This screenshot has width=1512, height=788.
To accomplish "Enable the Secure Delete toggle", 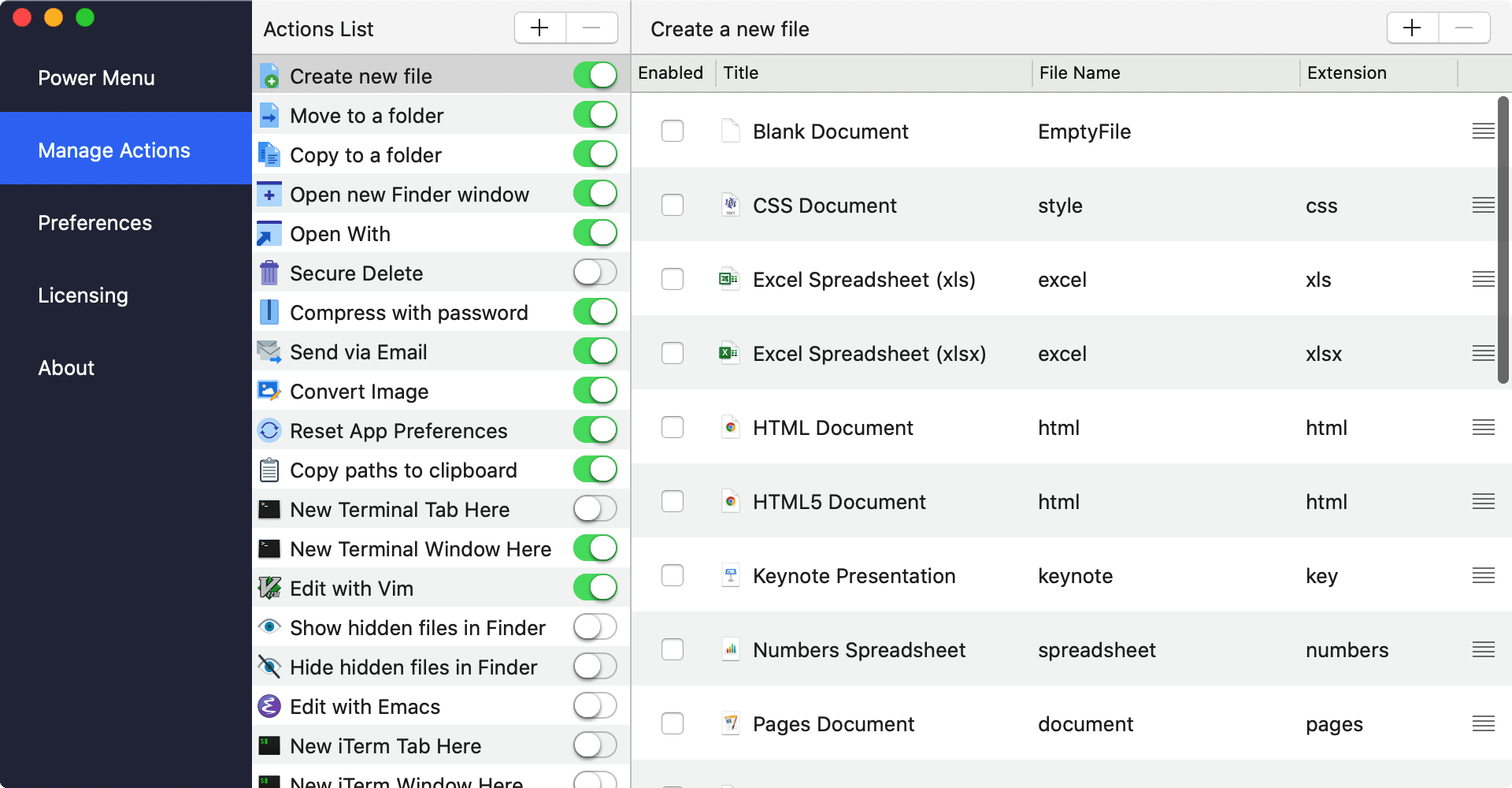I will tap(595, 273).
